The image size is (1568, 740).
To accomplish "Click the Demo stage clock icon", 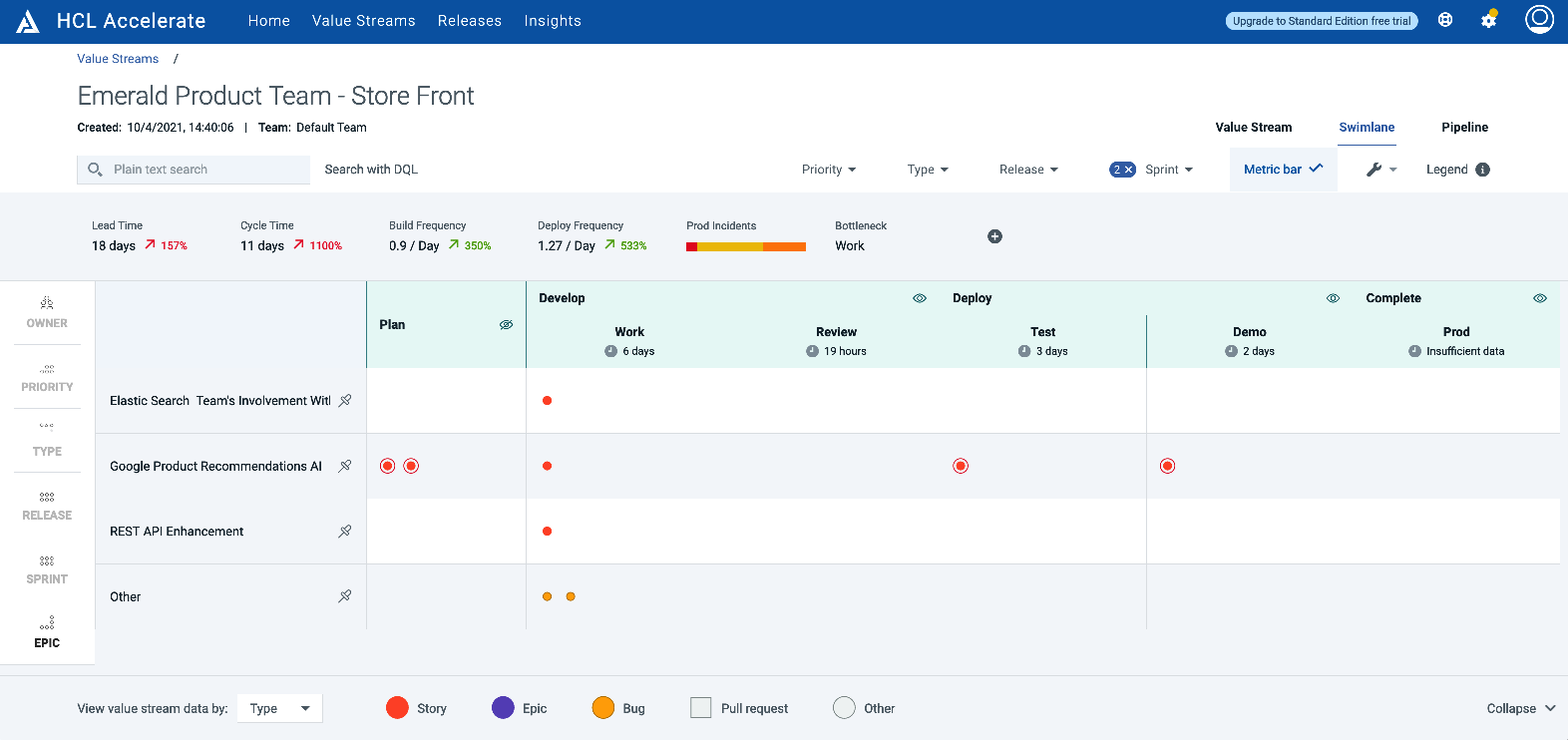I will 1231,351.
